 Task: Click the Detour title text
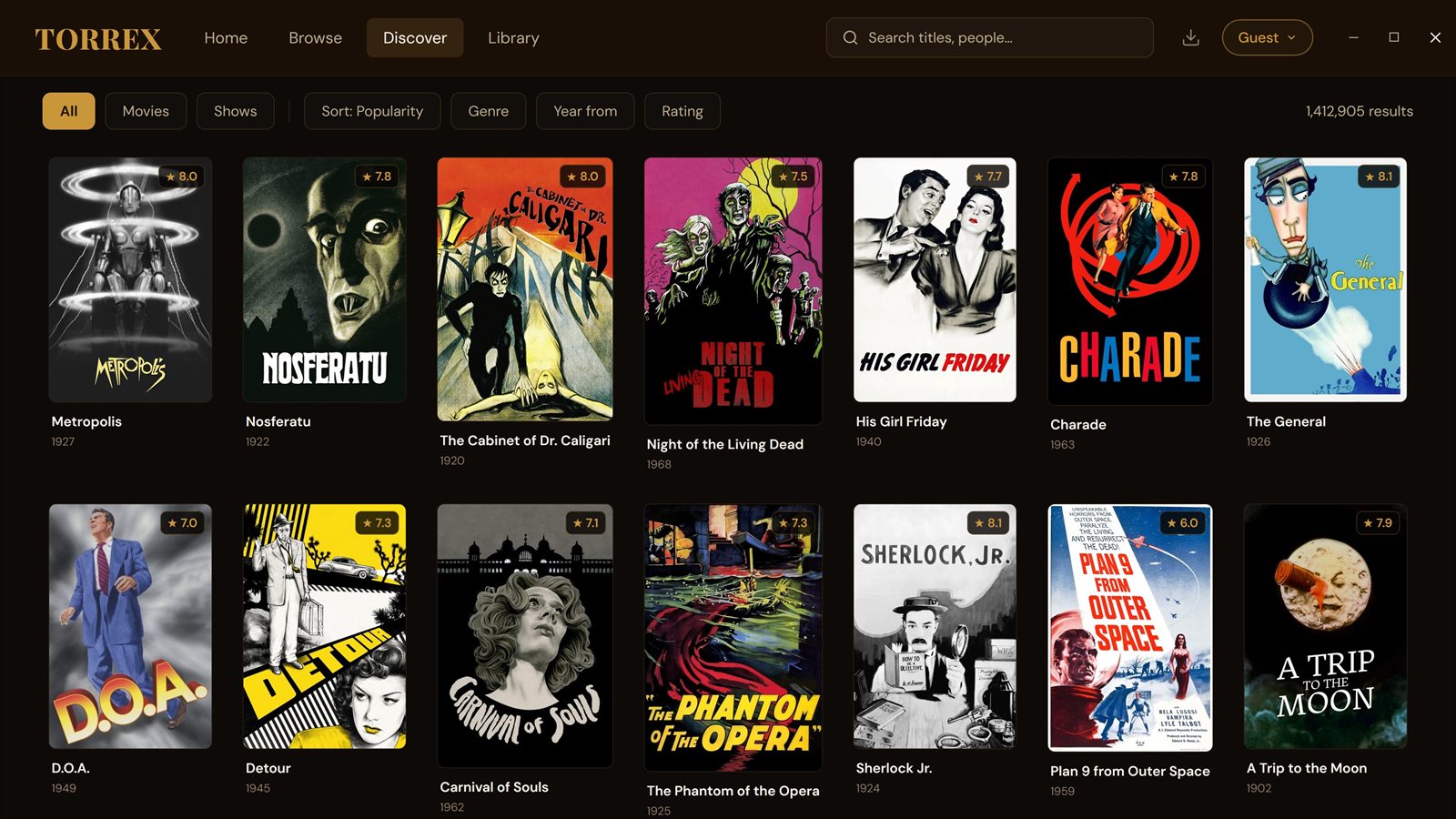268,768
